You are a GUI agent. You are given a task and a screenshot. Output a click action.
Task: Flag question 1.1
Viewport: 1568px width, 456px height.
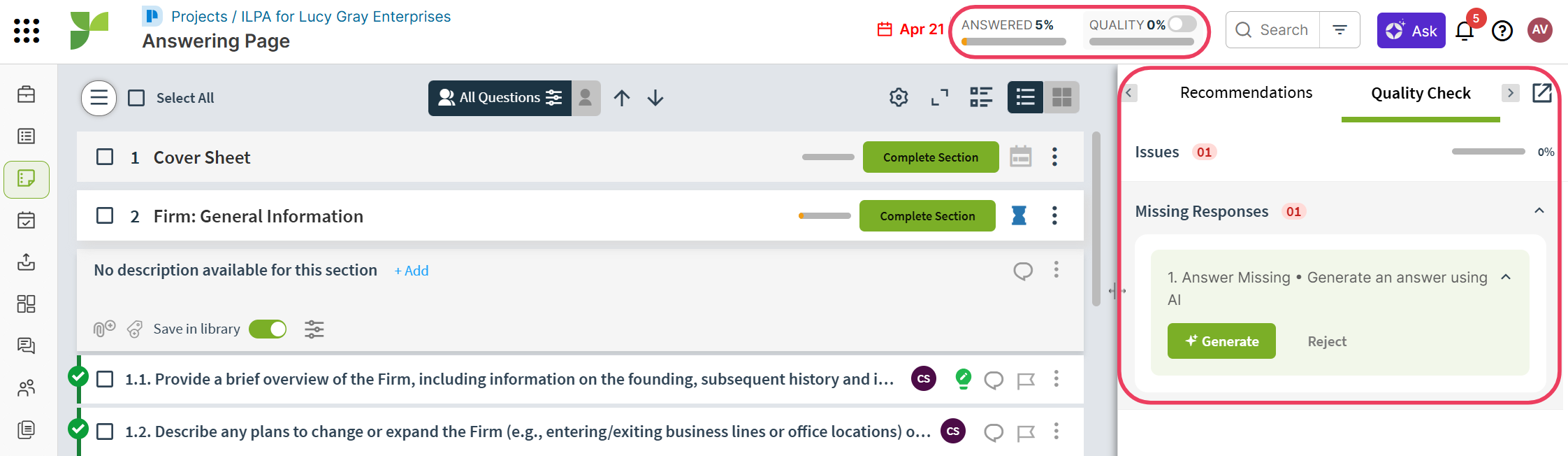click(x=1026, y=380)
